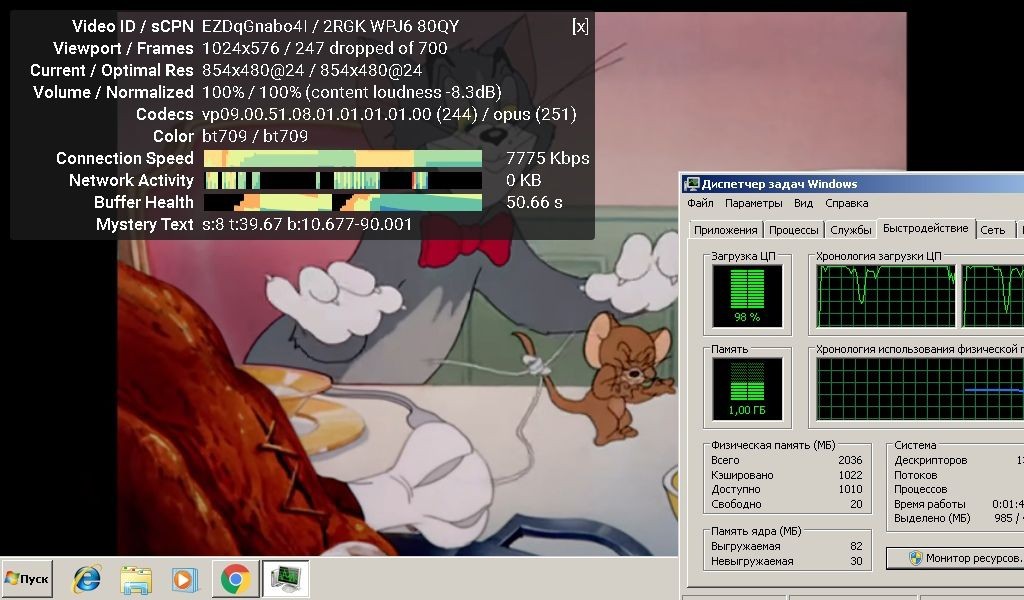Click the CPU load gauge showing 98 %
Image resolution: width=1024 pixels, height=600 pixels.
747,296
